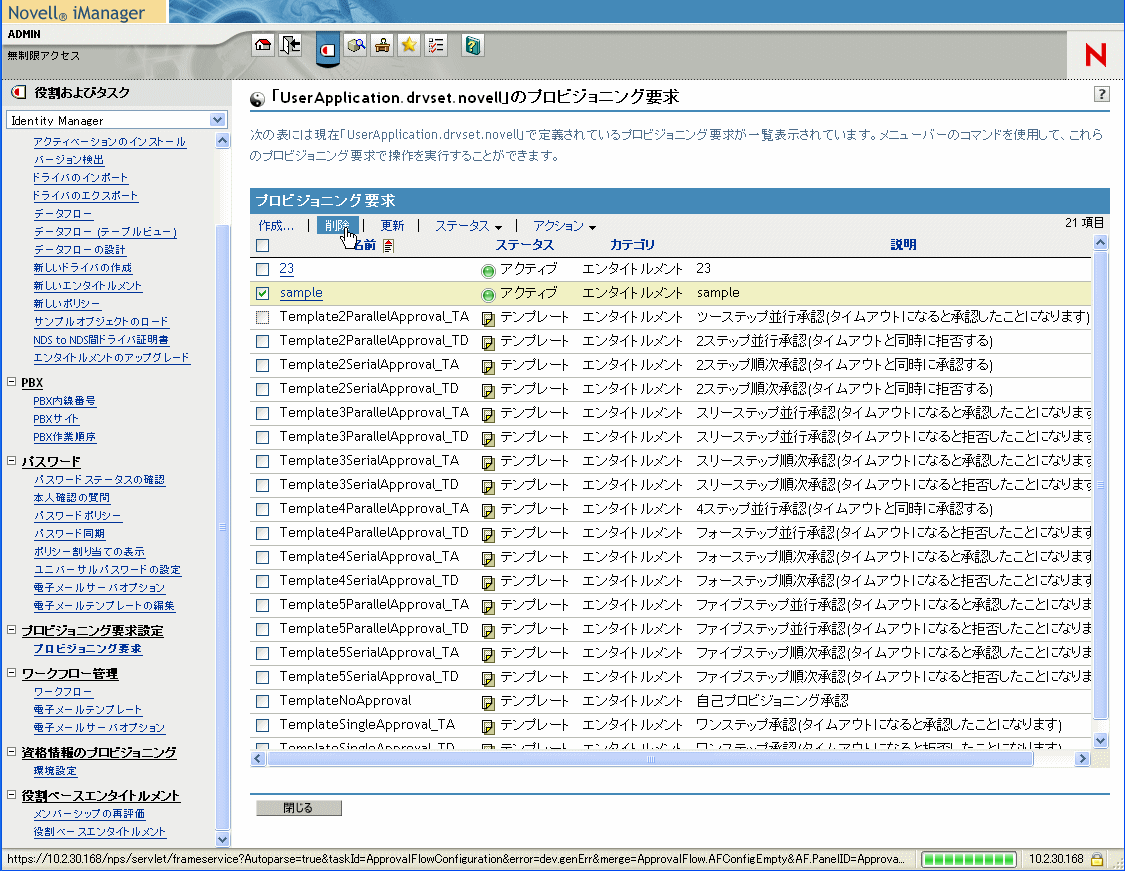Viewport: 1125px width, 871px height.
Task: Check the Template2SerialApproval_TA checkbox
Action: [263, 365]
